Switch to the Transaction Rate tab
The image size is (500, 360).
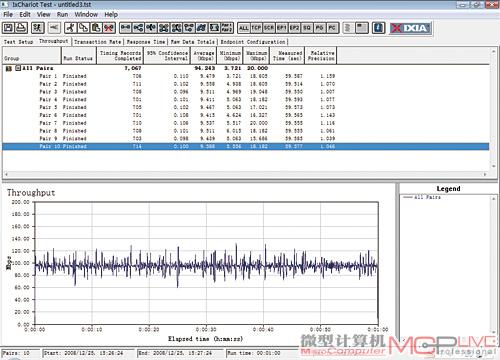pos(97,42)
